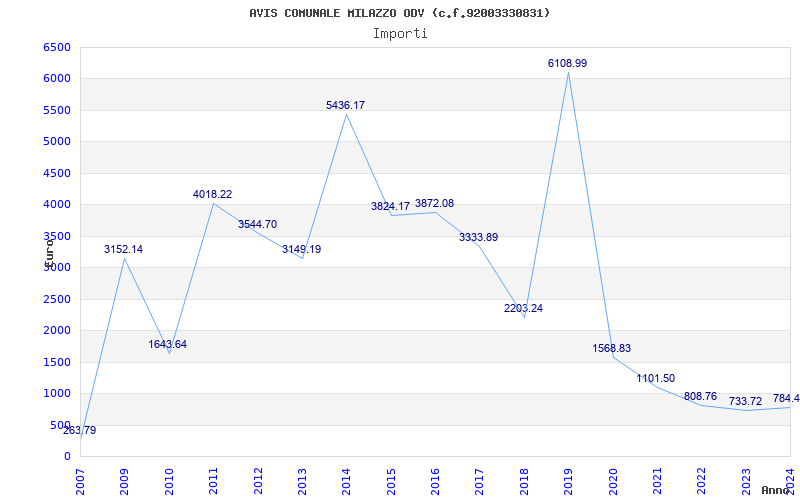Click the Anno axis title
800x500 pixels.
tap(774, 490)
